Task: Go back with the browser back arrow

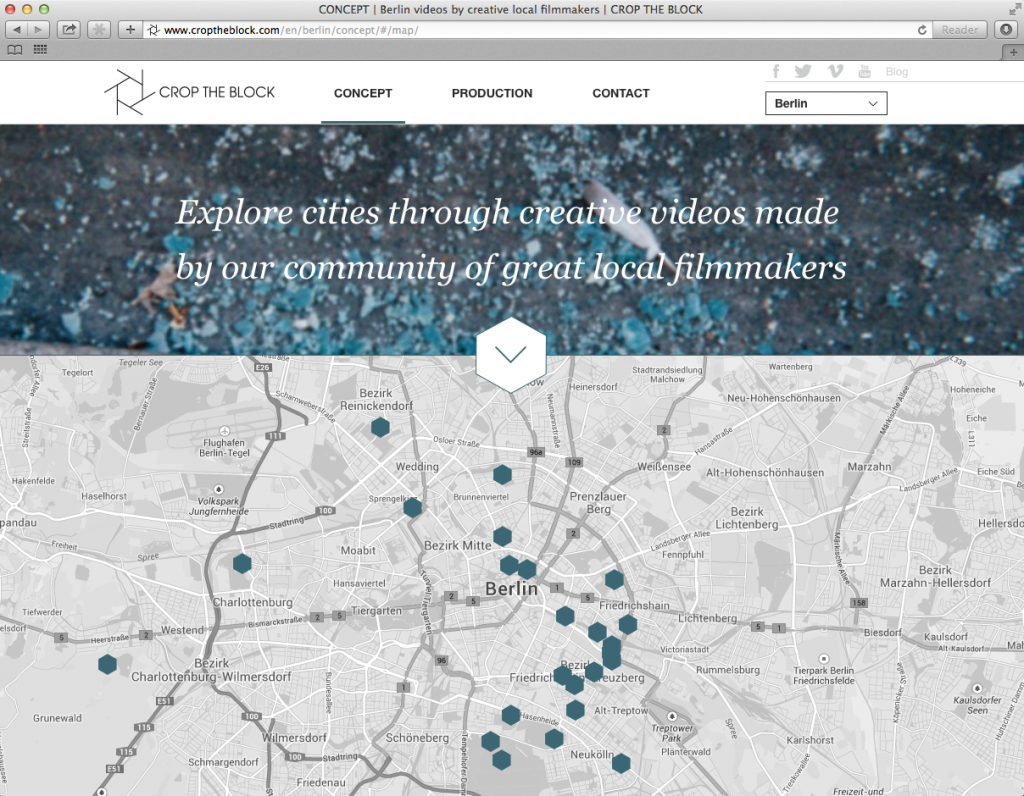Action: pyautogui.click(x=16, y=29)
